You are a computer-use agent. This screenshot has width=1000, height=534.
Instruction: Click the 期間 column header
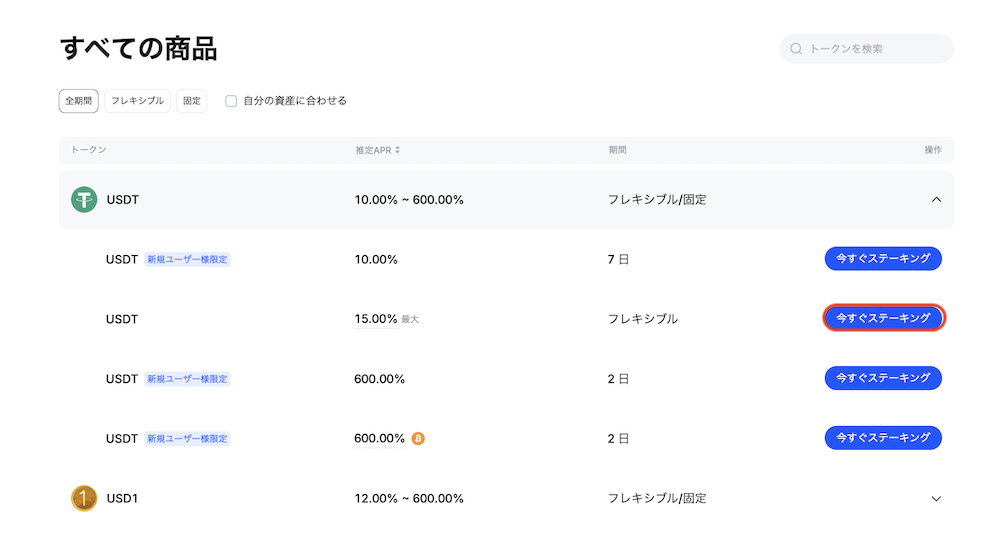pos(617,150)
